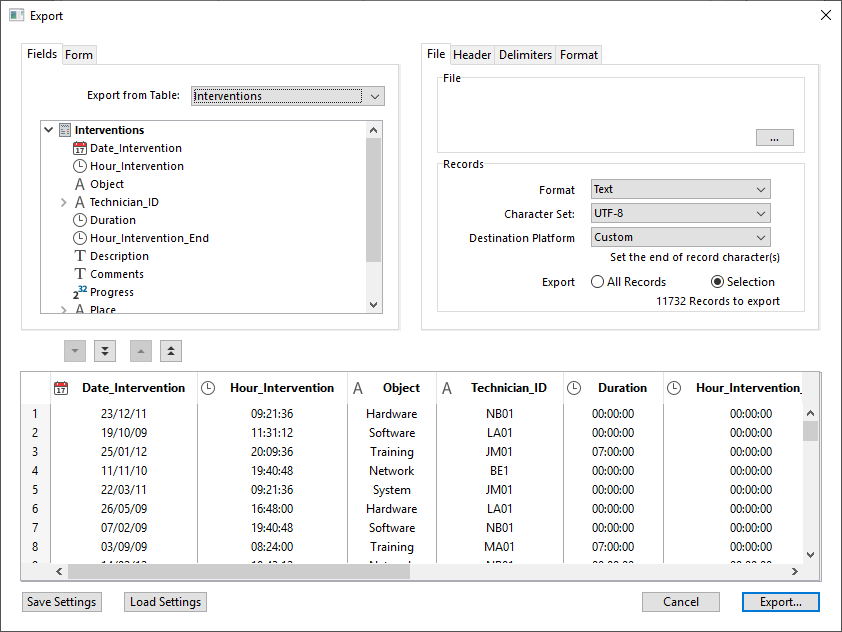The height and width of the screenshot is (632, 842).
Task: Click the clock icon beside Hour_Intervention_End
Action: pyautogui.click(x=80, y=238)
